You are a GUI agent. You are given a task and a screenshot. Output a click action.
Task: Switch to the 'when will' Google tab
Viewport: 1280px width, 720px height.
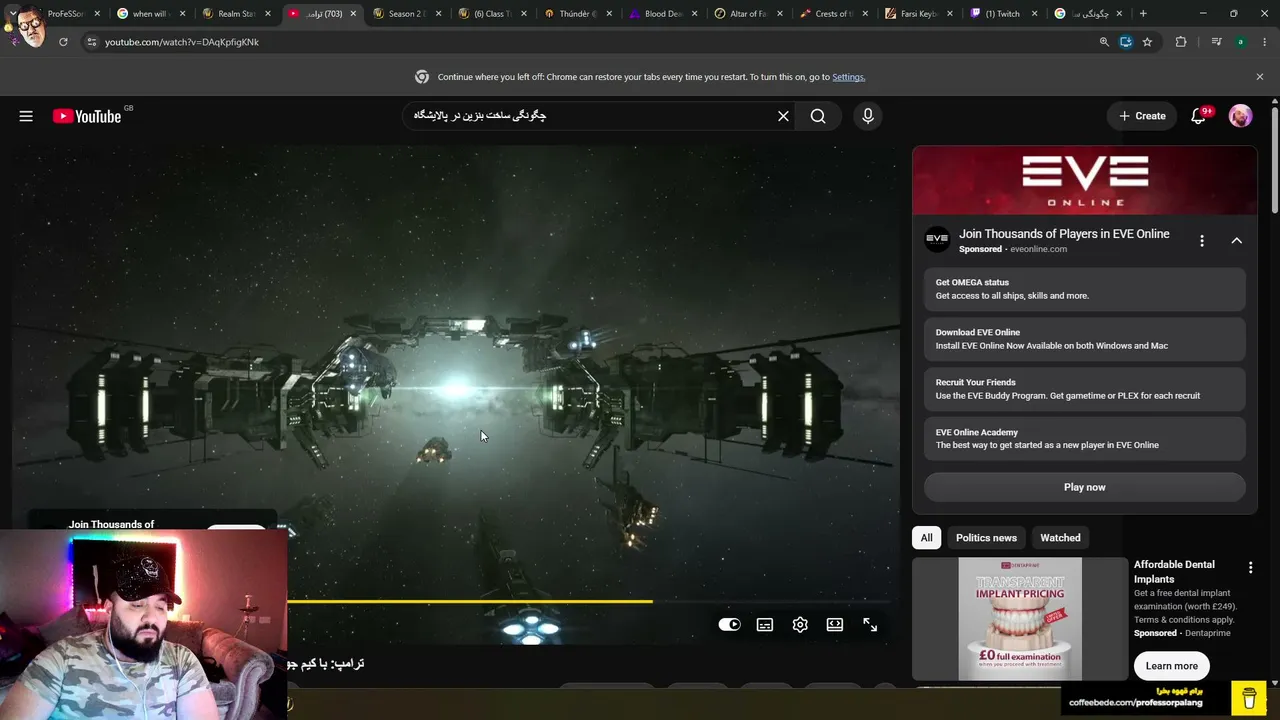tap(149, 14)
